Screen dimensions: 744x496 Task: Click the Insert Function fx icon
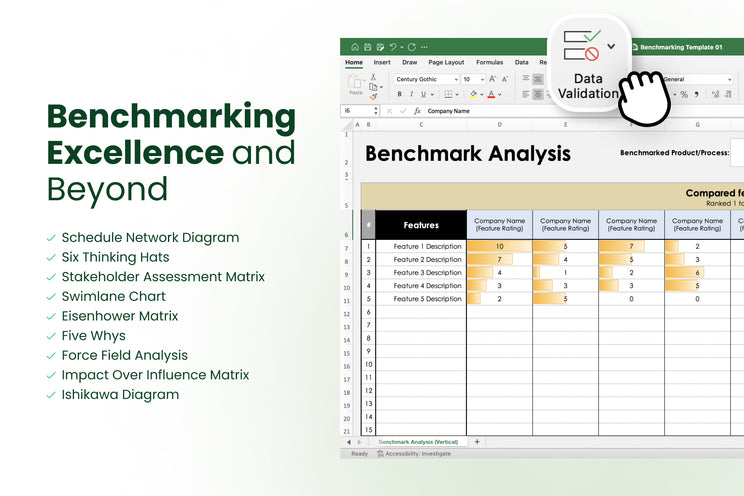(x=417, y=111)
